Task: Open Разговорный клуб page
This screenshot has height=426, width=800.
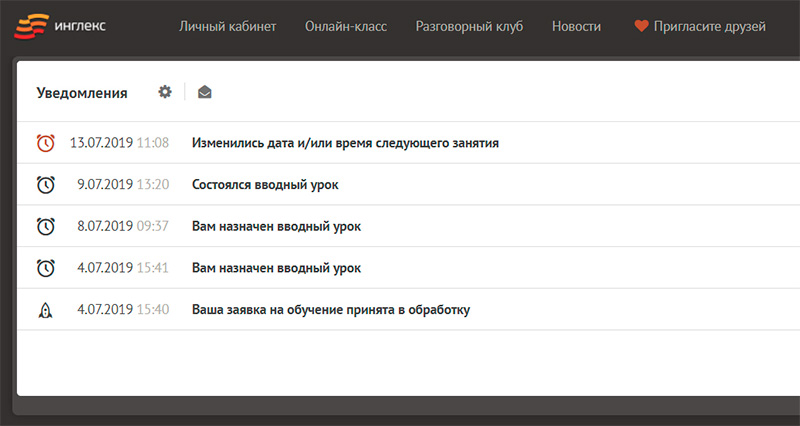Action: (469, 26)
